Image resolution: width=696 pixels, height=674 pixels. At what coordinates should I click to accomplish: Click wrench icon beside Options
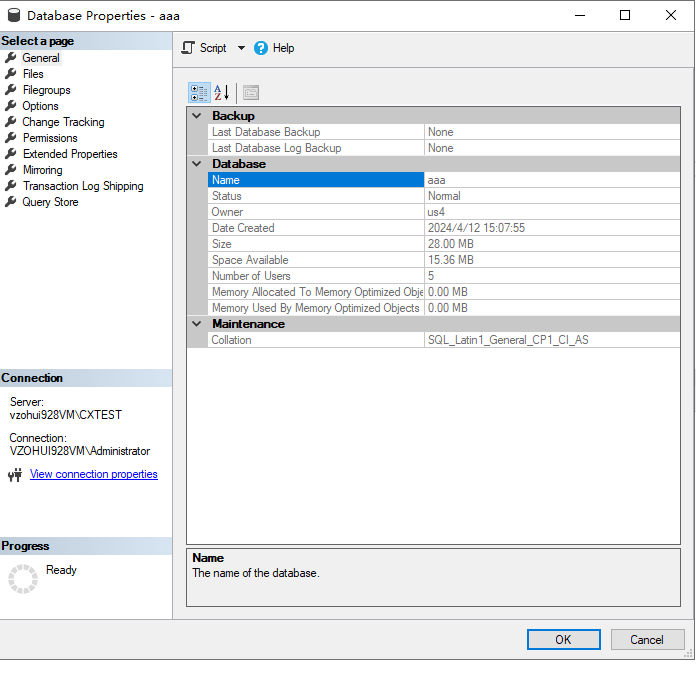click(11, 106)
